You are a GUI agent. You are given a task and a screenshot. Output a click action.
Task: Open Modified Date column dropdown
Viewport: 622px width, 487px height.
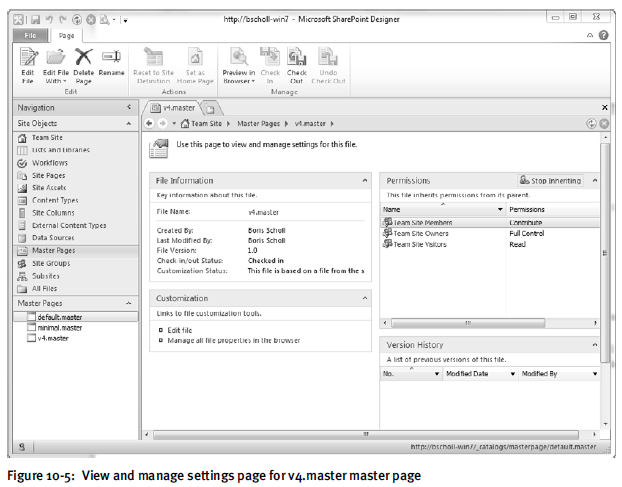point(512,374)
